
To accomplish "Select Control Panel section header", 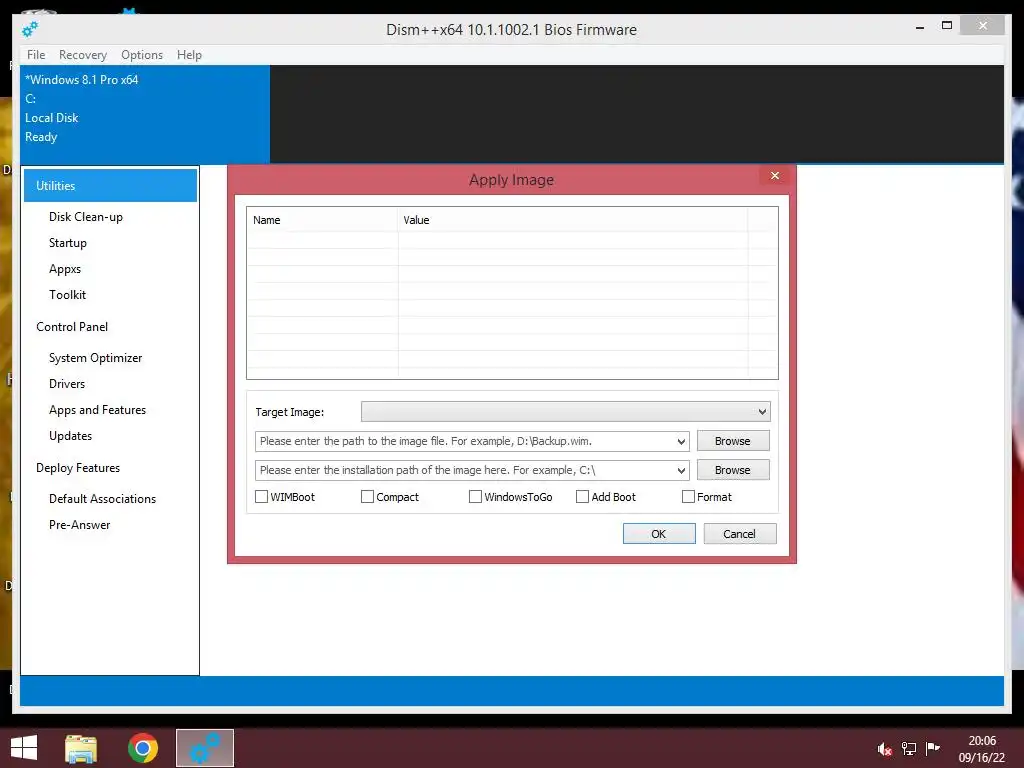I will [x=72, y=327].
